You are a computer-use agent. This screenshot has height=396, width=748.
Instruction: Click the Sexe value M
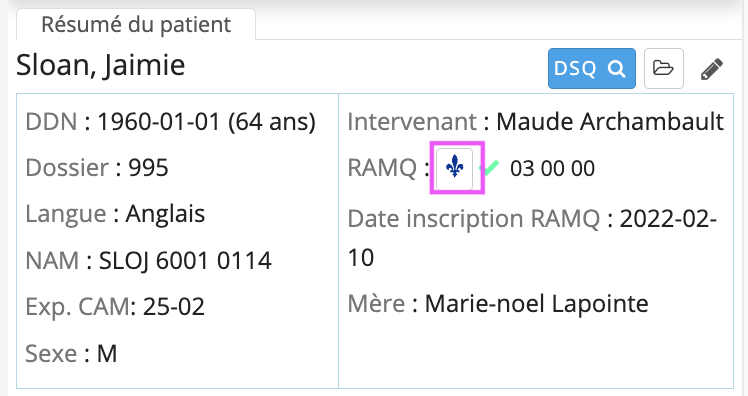(107, 354)
